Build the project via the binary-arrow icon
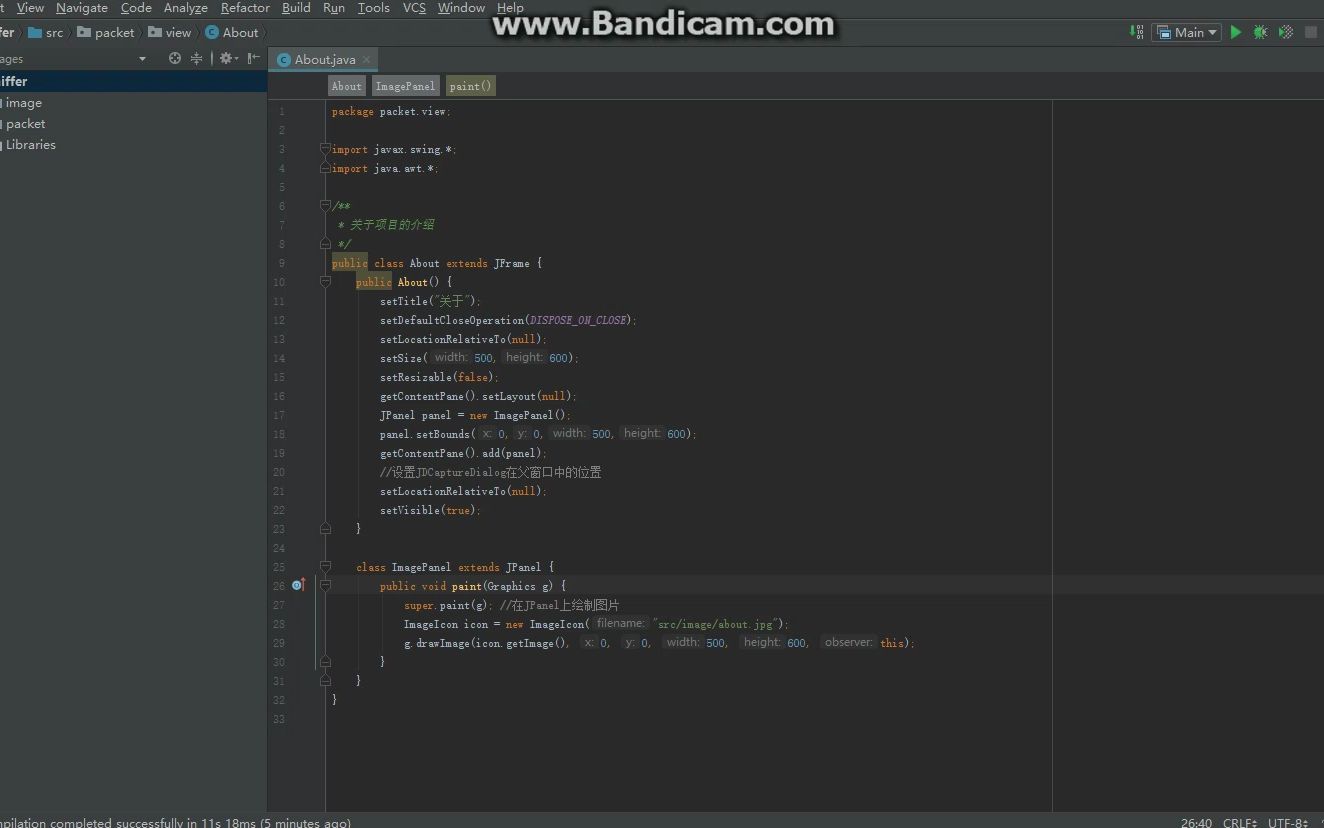Image resolution: width=1324 pixels, height=828 pixels. 1137,32
